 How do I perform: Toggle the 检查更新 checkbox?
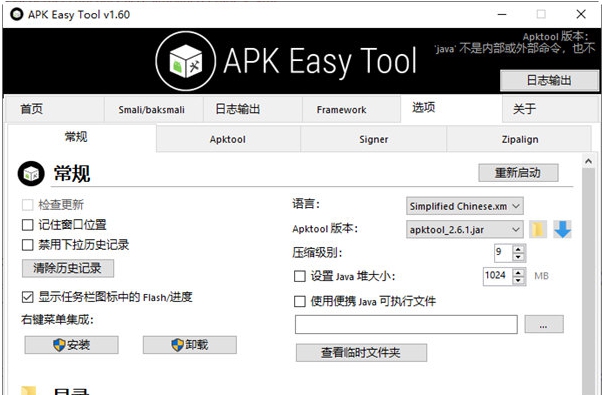27,205
